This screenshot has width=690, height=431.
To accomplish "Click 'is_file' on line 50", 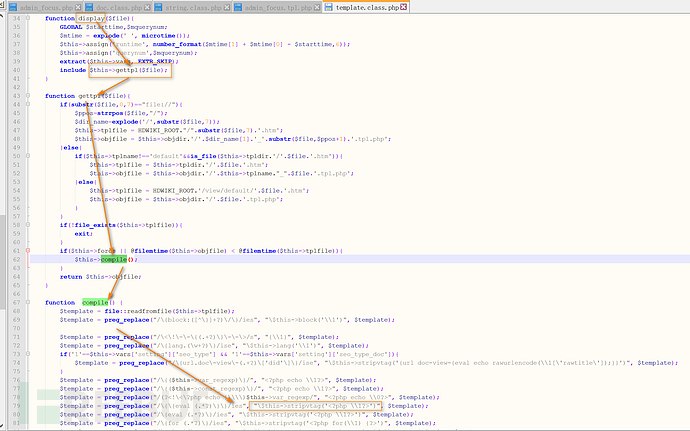I will point(205,156).
